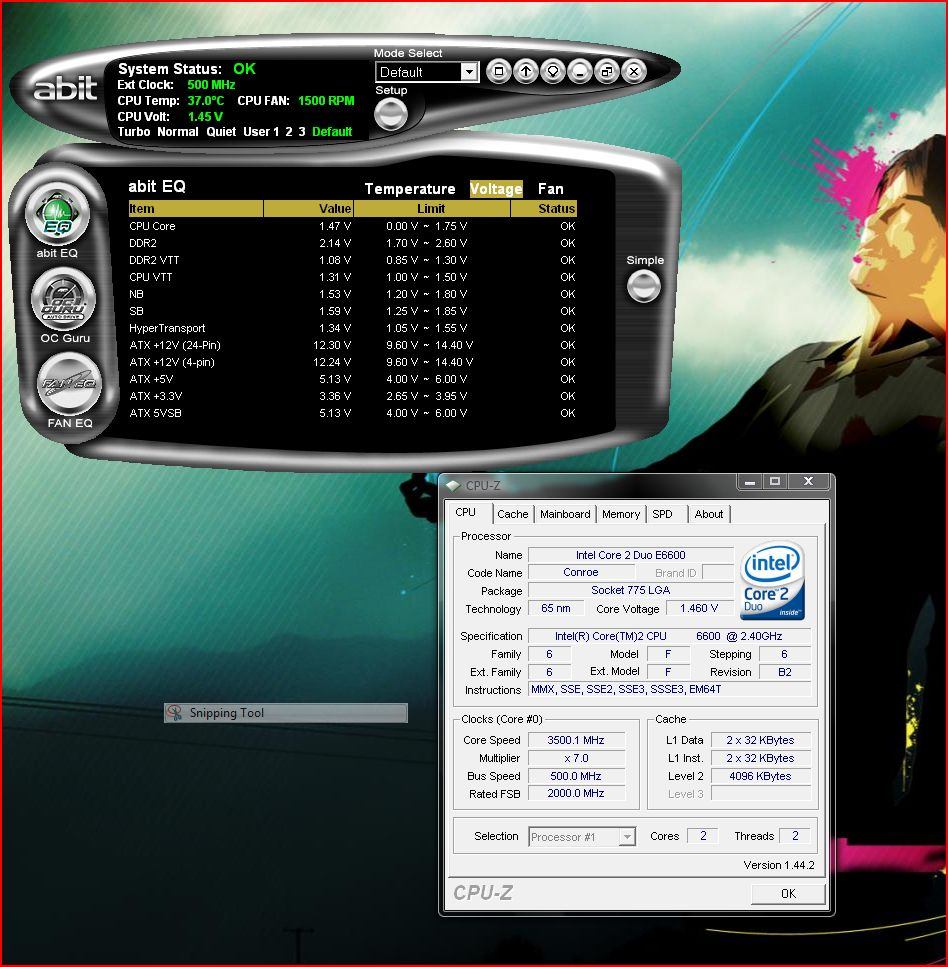
Task: Click the CPU-Z title bar icon
Action: (x=453, y=486)
